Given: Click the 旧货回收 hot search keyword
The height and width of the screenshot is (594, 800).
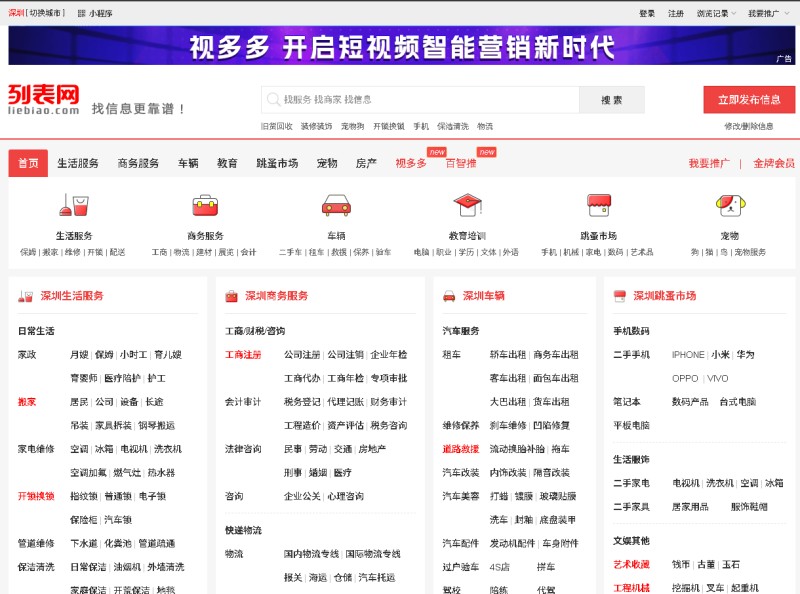Looking at the screenshot, I should [277, 126].
